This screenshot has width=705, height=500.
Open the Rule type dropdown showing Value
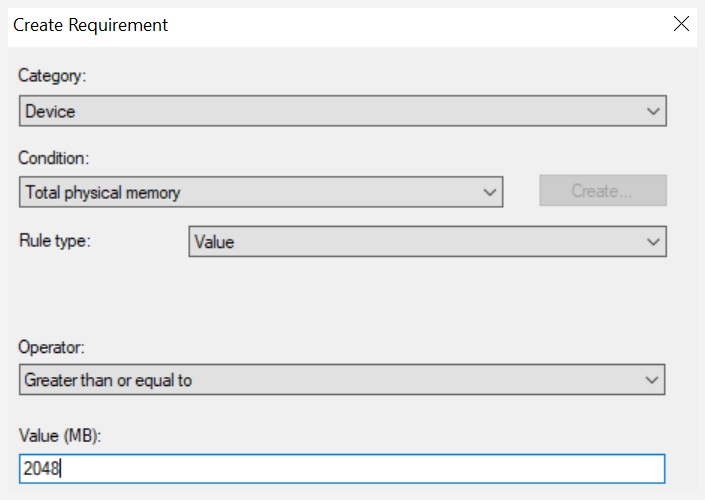point(428,241)
